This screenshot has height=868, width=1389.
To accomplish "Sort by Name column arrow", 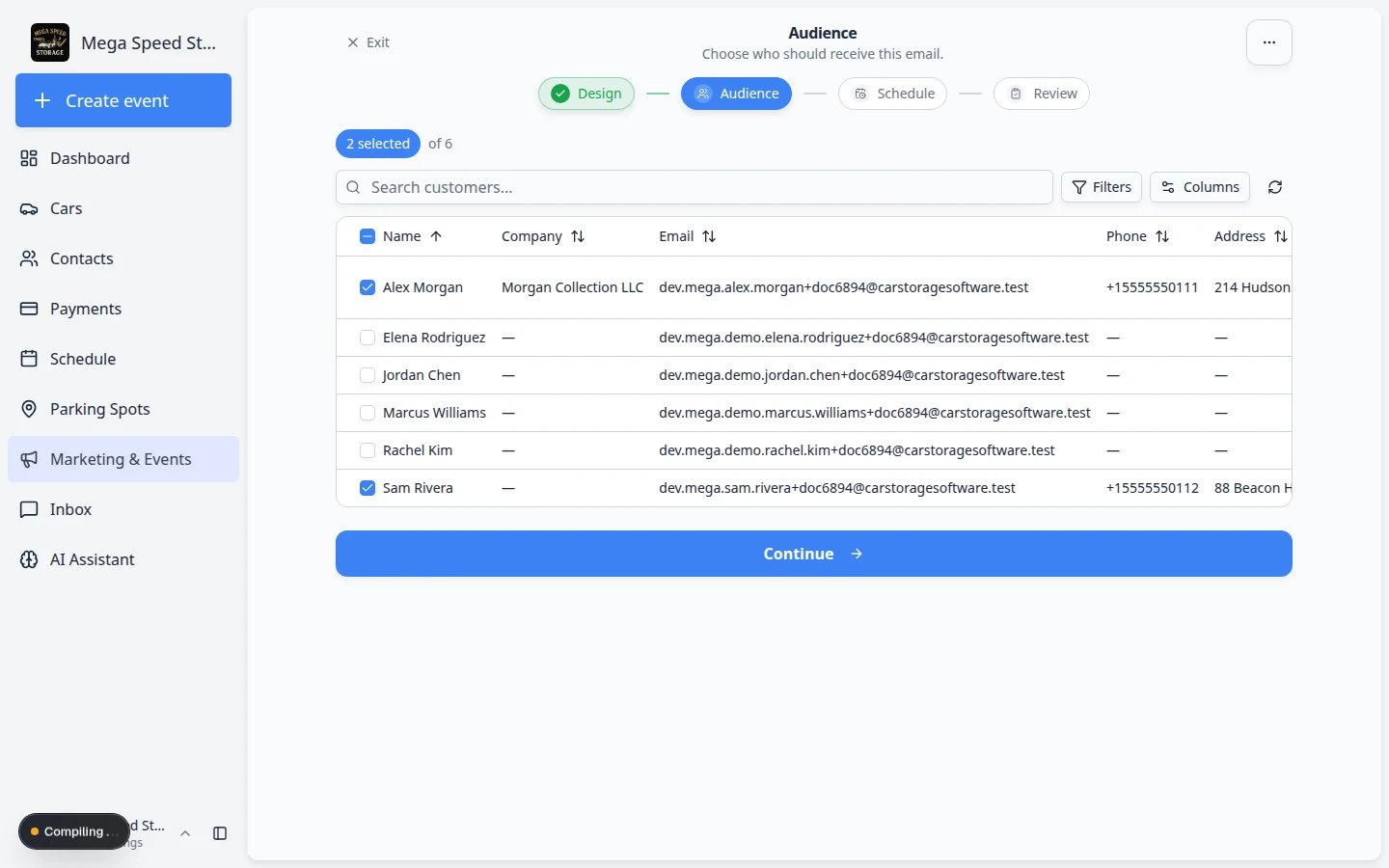I will click(x=436, y=236).
